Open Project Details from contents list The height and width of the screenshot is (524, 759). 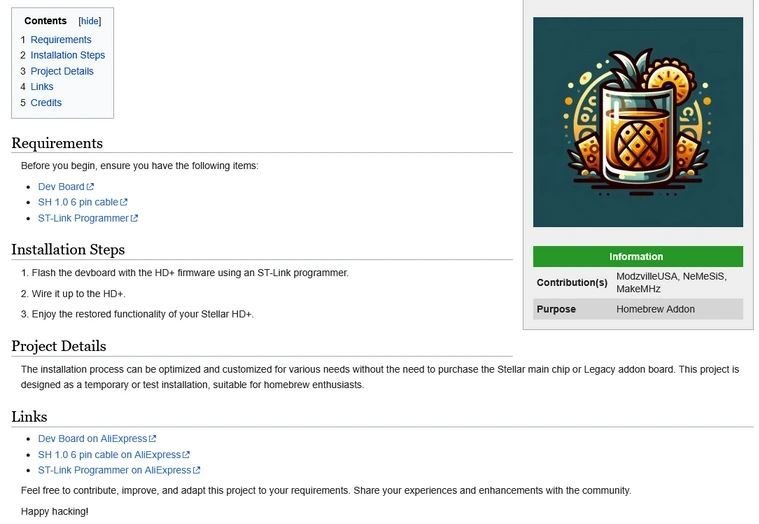62,71
